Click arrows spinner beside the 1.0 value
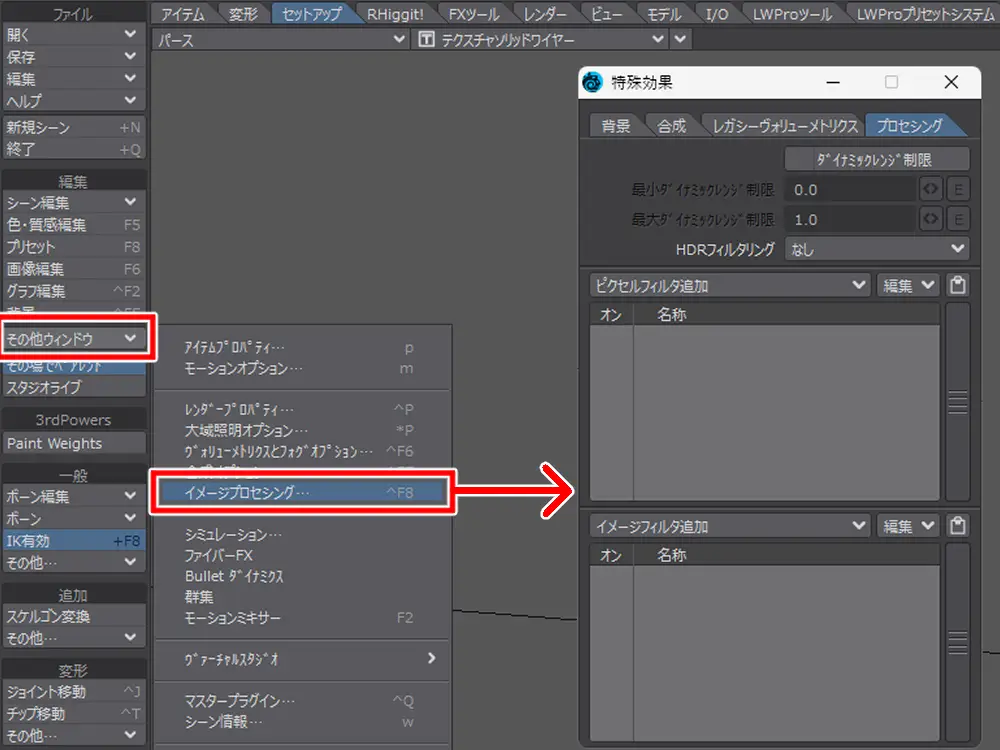This screenshot has width=1000, height=750. (x=930, y=220)
